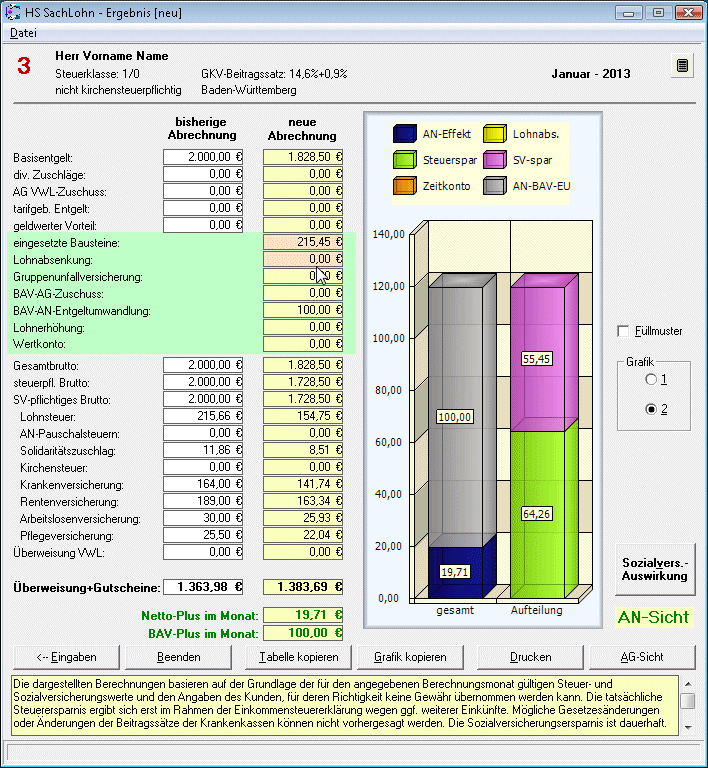
Task: Select Grafik option 1
Action: coord(651,380)
